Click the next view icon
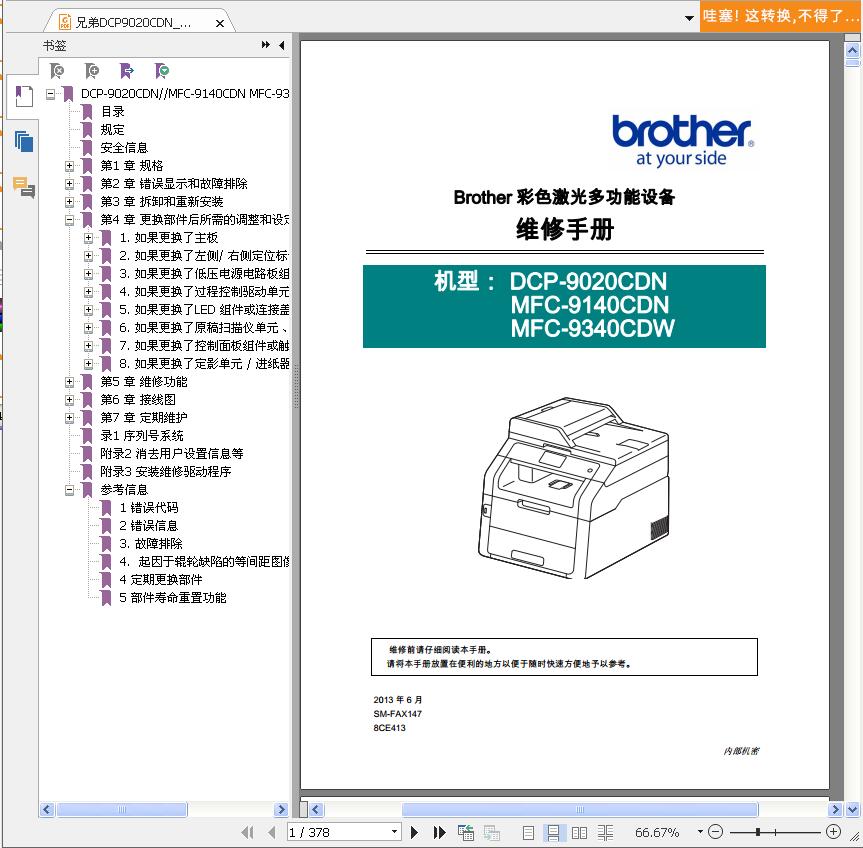The height and width of the screenshot is (848, 863). [491, 833]
